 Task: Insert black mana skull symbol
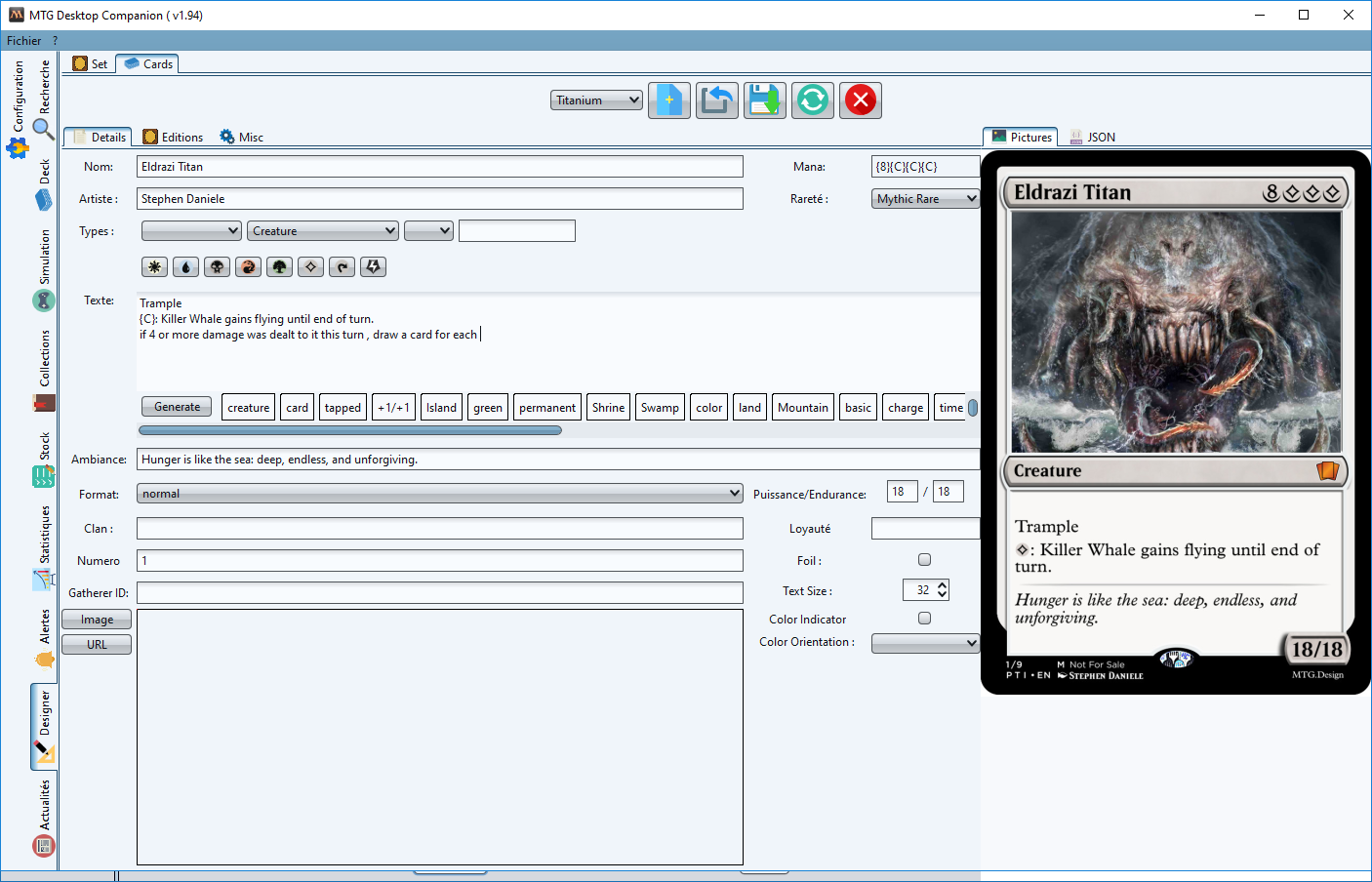[x=218, y=266]
